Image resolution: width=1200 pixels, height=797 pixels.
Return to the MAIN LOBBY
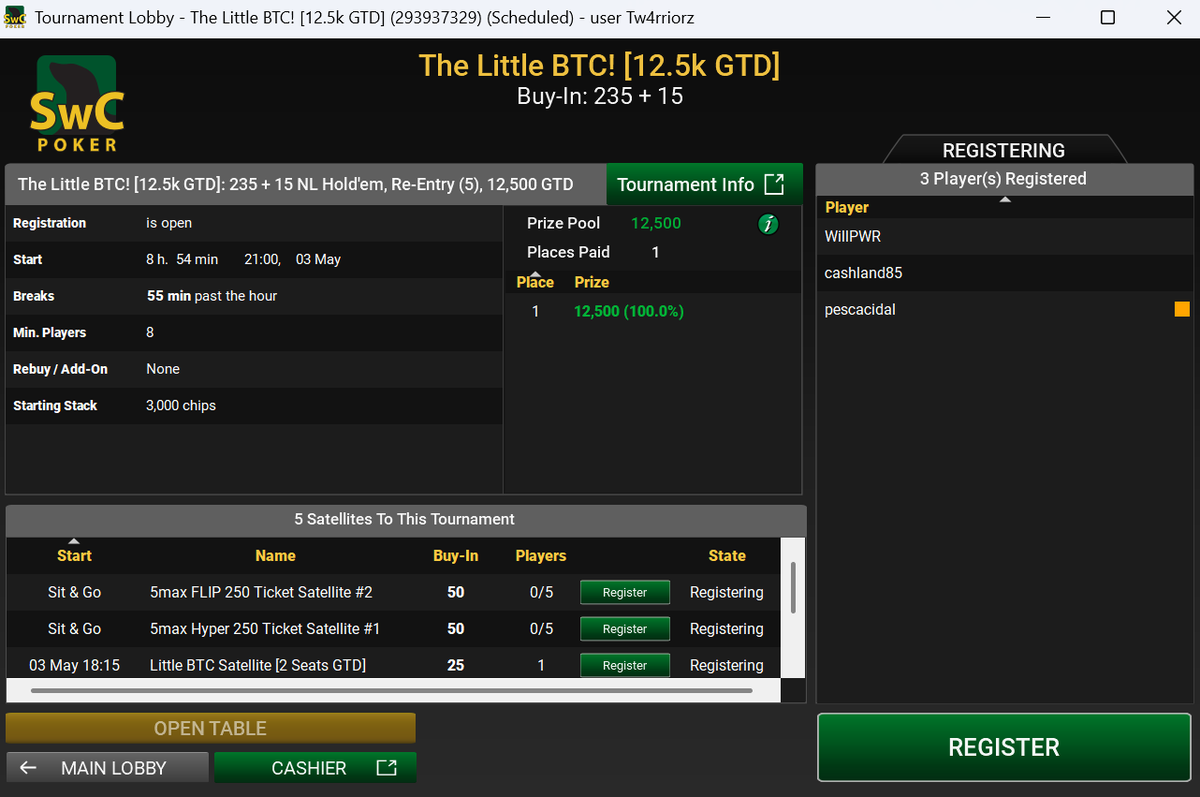tap(107, 768)
